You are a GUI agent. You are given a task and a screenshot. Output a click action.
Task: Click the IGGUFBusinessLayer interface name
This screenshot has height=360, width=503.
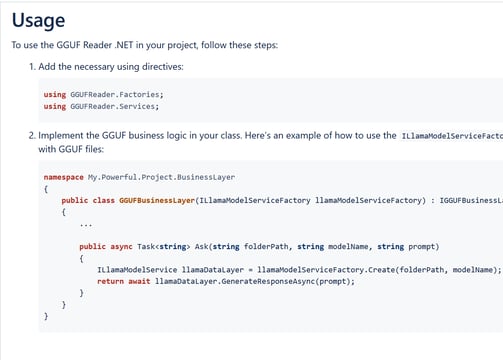471,200
